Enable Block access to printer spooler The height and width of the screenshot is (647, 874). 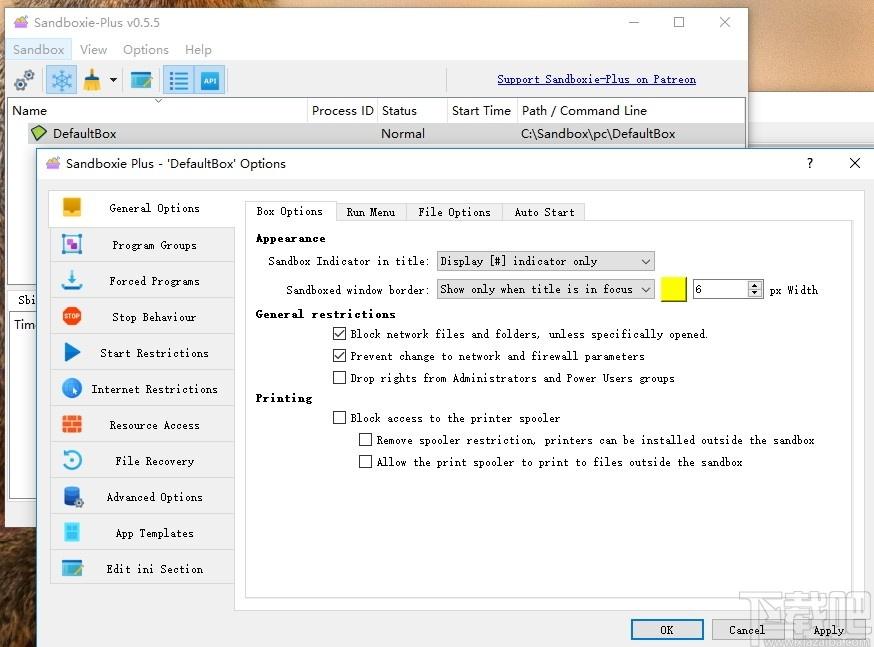coord(339,417)
